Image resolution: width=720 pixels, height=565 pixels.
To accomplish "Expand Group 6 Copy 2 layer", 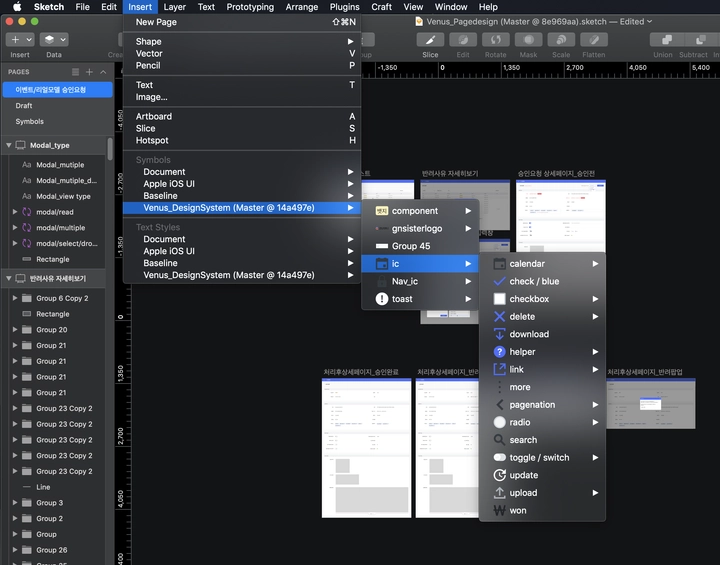I will pyautogui.click(x=15, y=298).
